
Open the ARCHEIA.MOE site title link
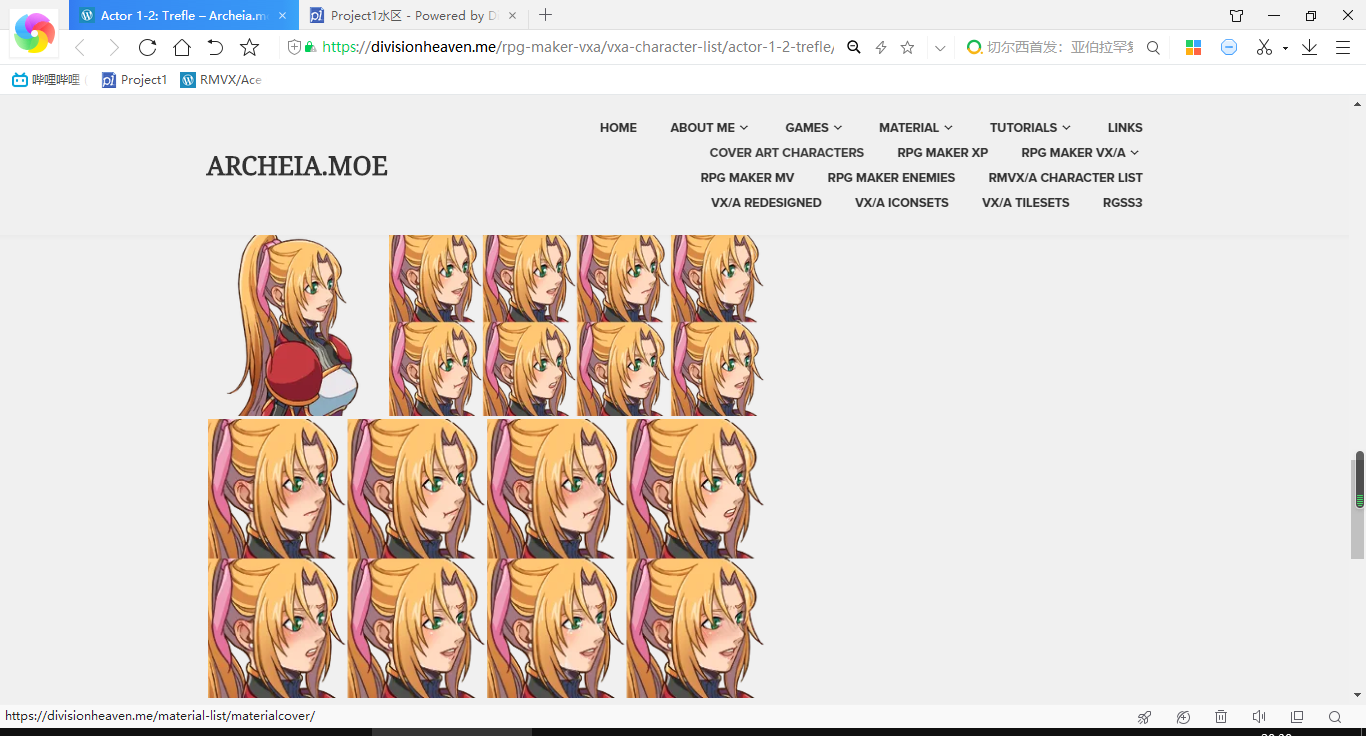pos(297,166)
